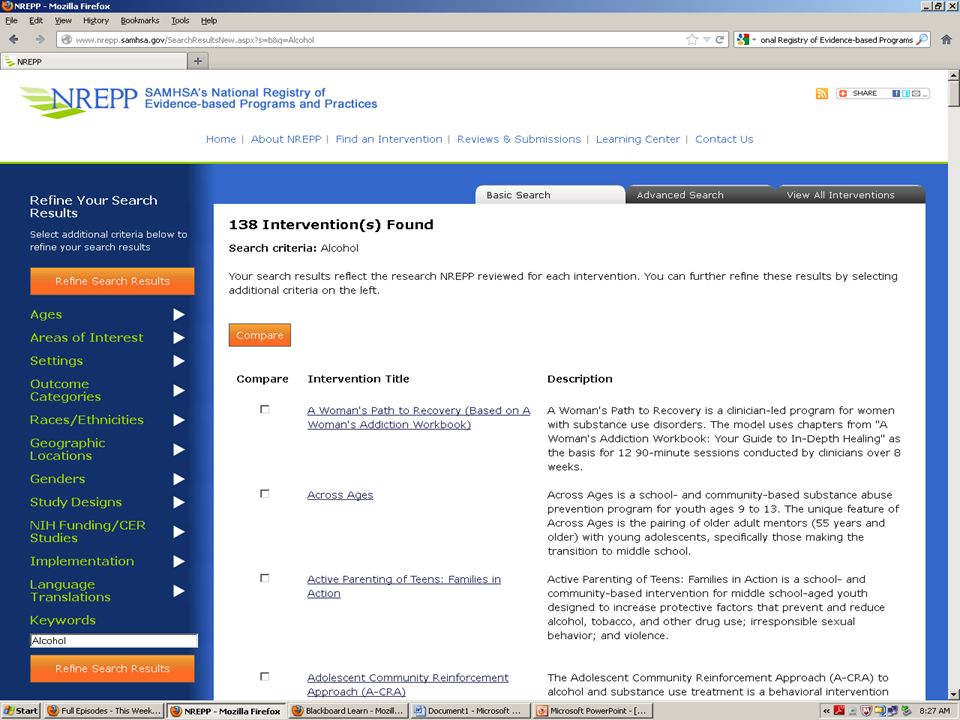
Task: Expand the Implementation filter arrow
Action: click(178, 561)
